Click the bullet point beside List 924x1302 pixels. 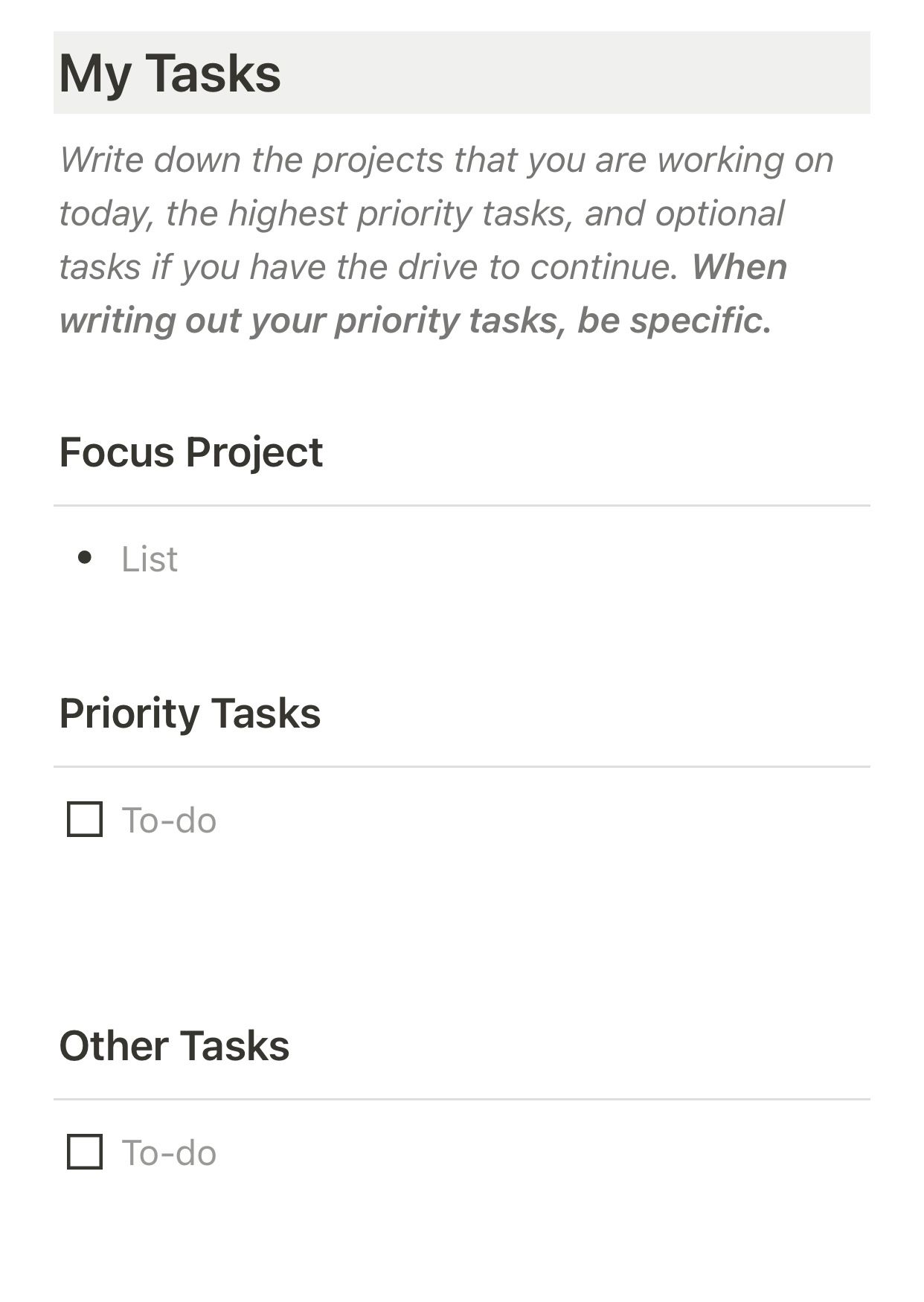85,557
